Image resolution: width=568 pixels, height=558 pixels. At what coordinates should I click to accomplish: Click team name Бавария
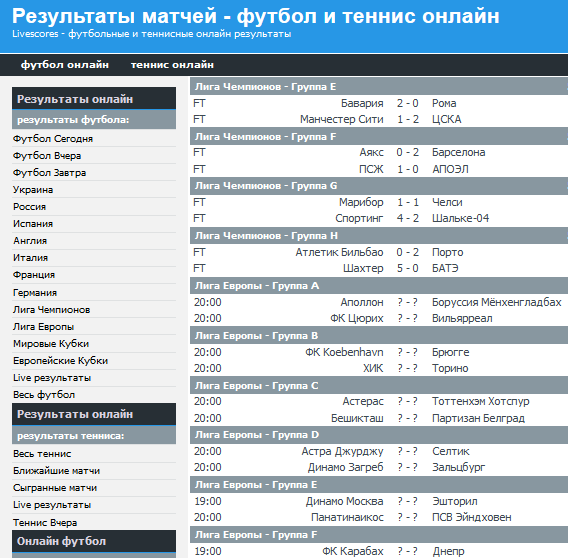pos(362,104)
